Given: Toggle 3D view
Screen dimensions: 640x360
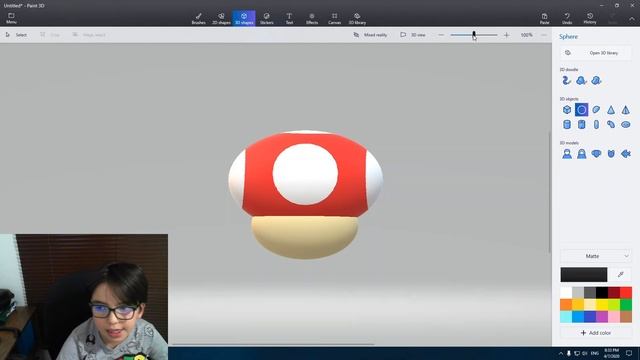Looking at the screenshot, I should pos(413,35).
